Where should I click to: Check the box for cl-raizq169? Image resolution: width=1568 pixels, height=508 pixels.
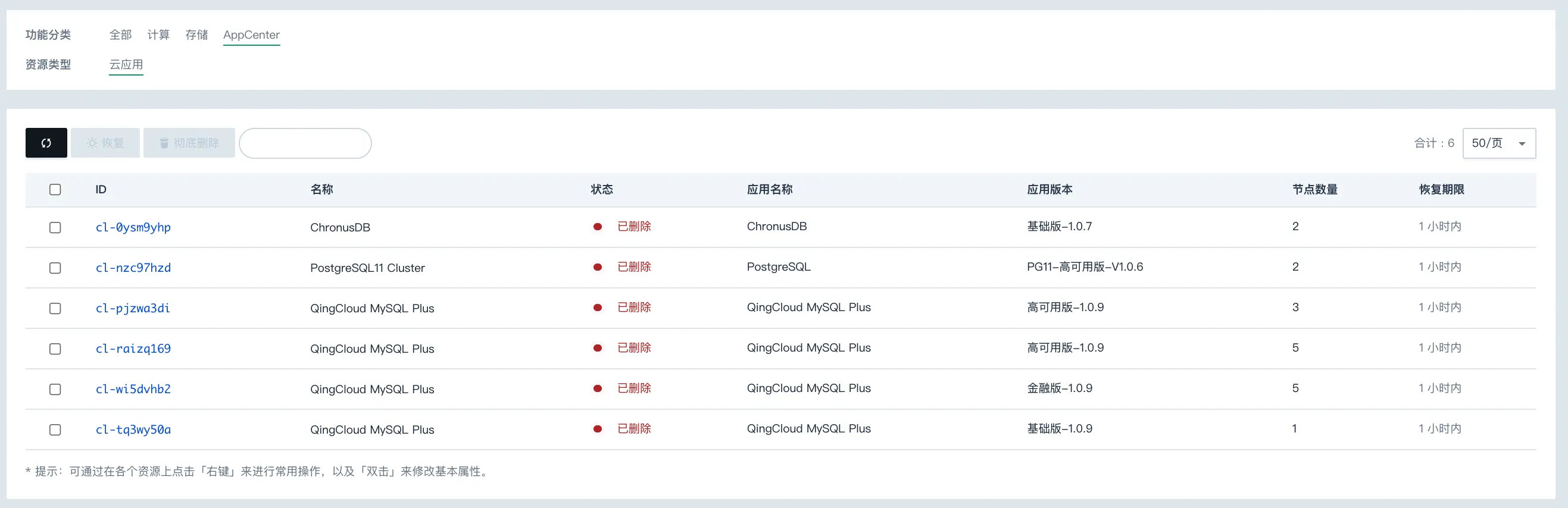click(x=55, y=349)
